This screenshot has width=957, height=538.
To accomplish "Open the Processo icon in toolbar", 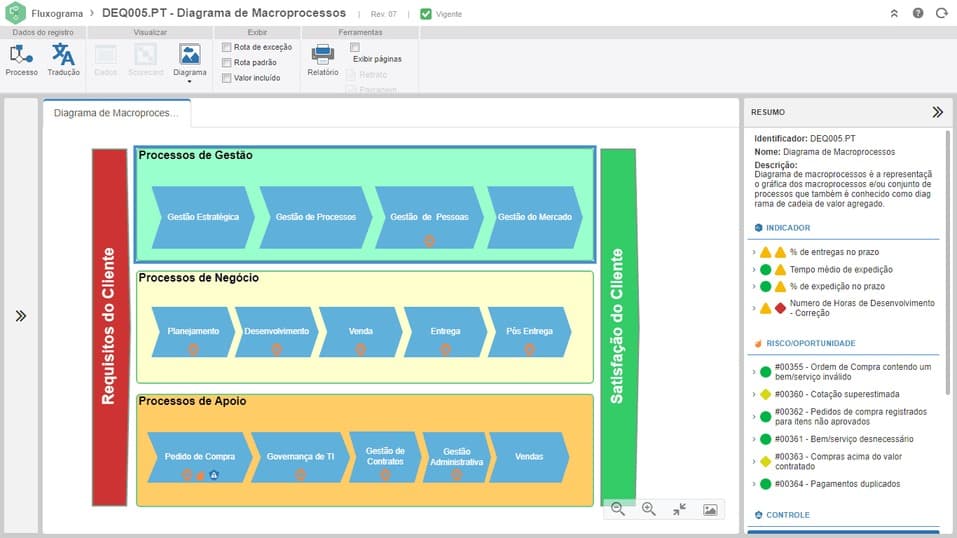I will click(x=21, y=60).
